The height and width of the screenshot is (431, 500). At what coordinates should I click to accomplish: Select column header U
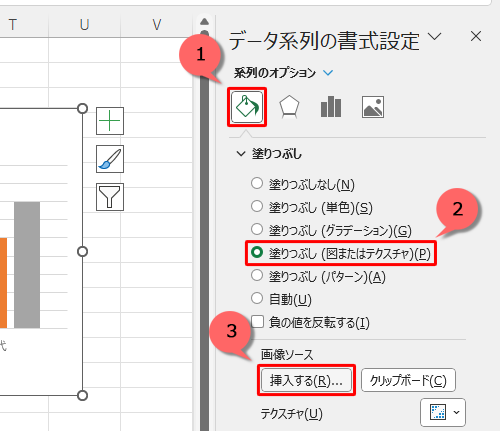point(84,25)
